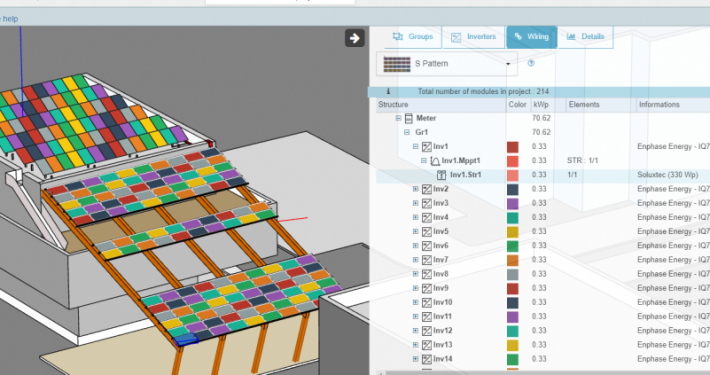
Task: Click the help question mark icon
Action: [x=531, y=63]
